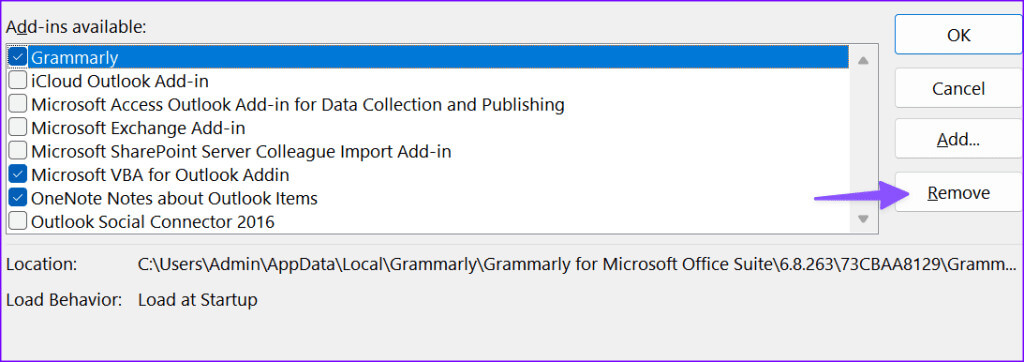
Task: Click the Grammarly location path text
Action: (x=577, y=265)
